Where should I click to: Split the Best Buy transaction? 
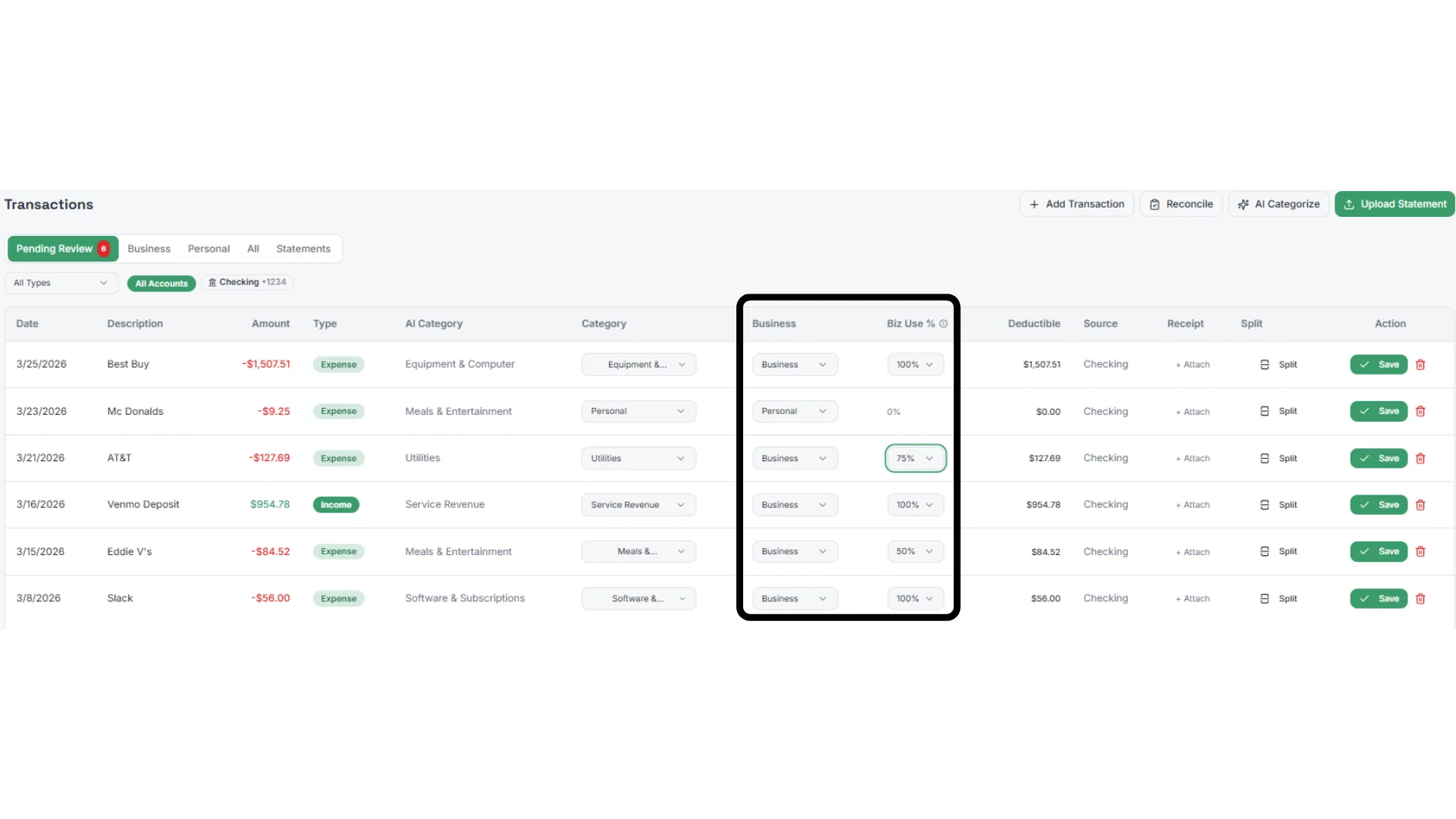tap(1279, 365)
